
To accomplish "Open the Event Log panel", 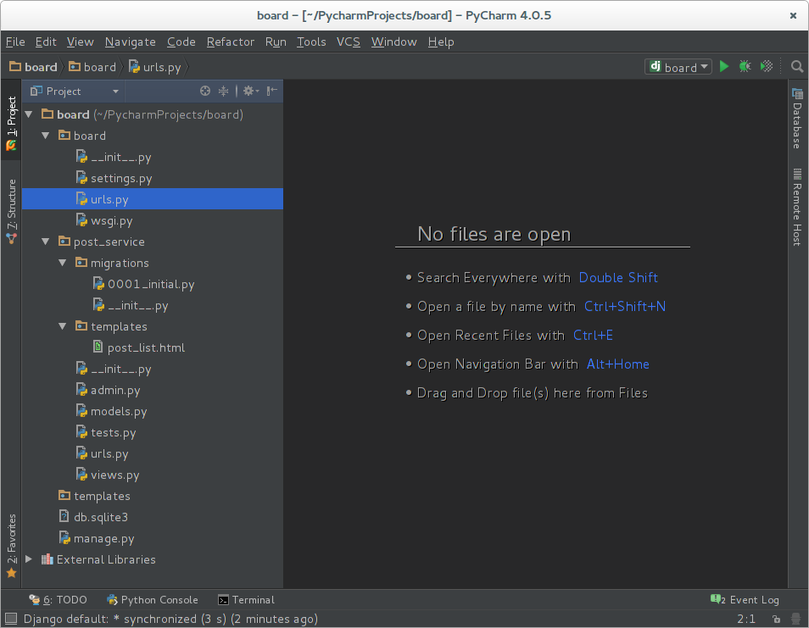I will click(x=745, y=600).
